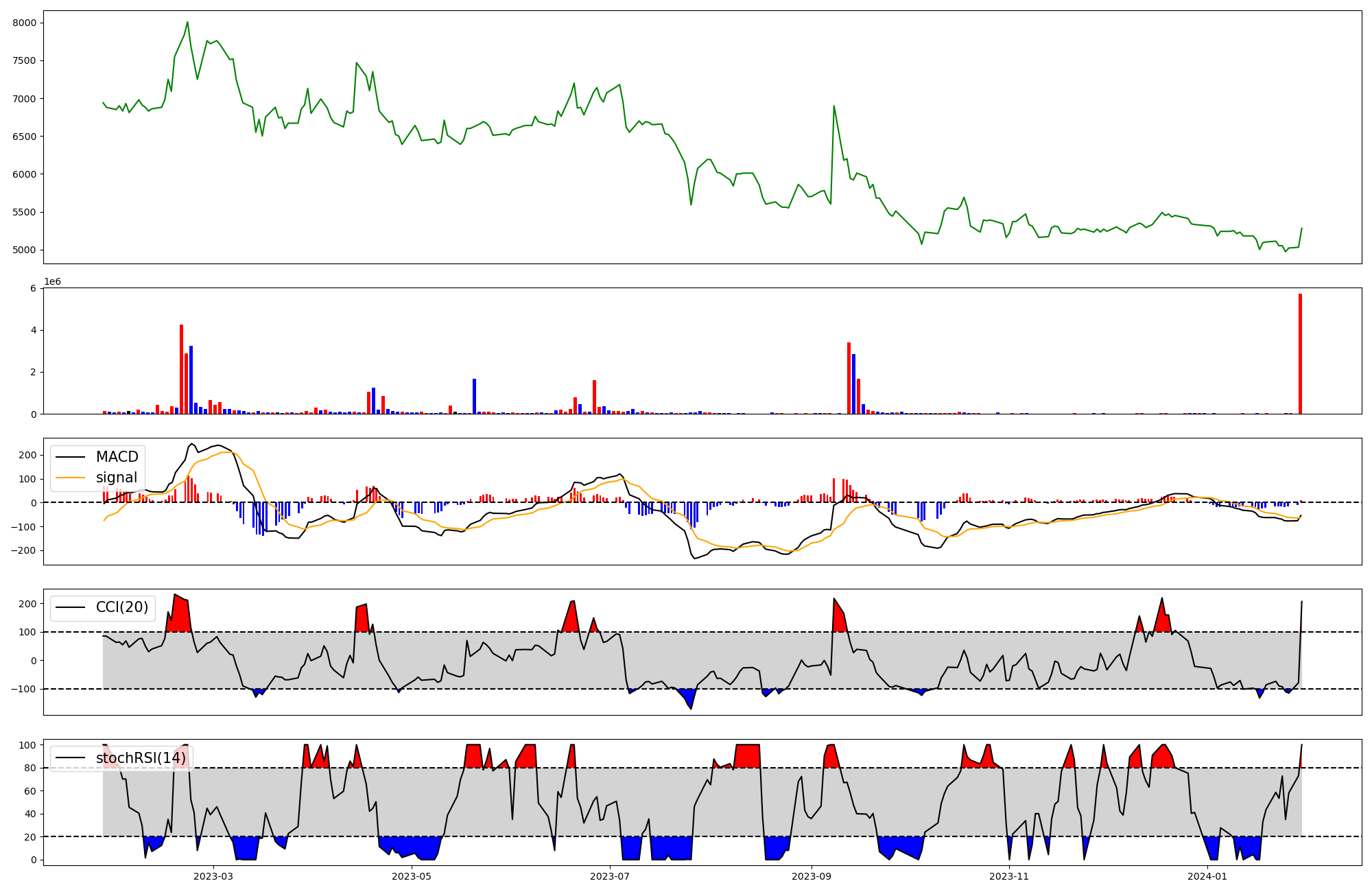This screenshot has width=1372, height=892.
Task: Click the black line swatch in MACD legend
Action: [70, 457]
